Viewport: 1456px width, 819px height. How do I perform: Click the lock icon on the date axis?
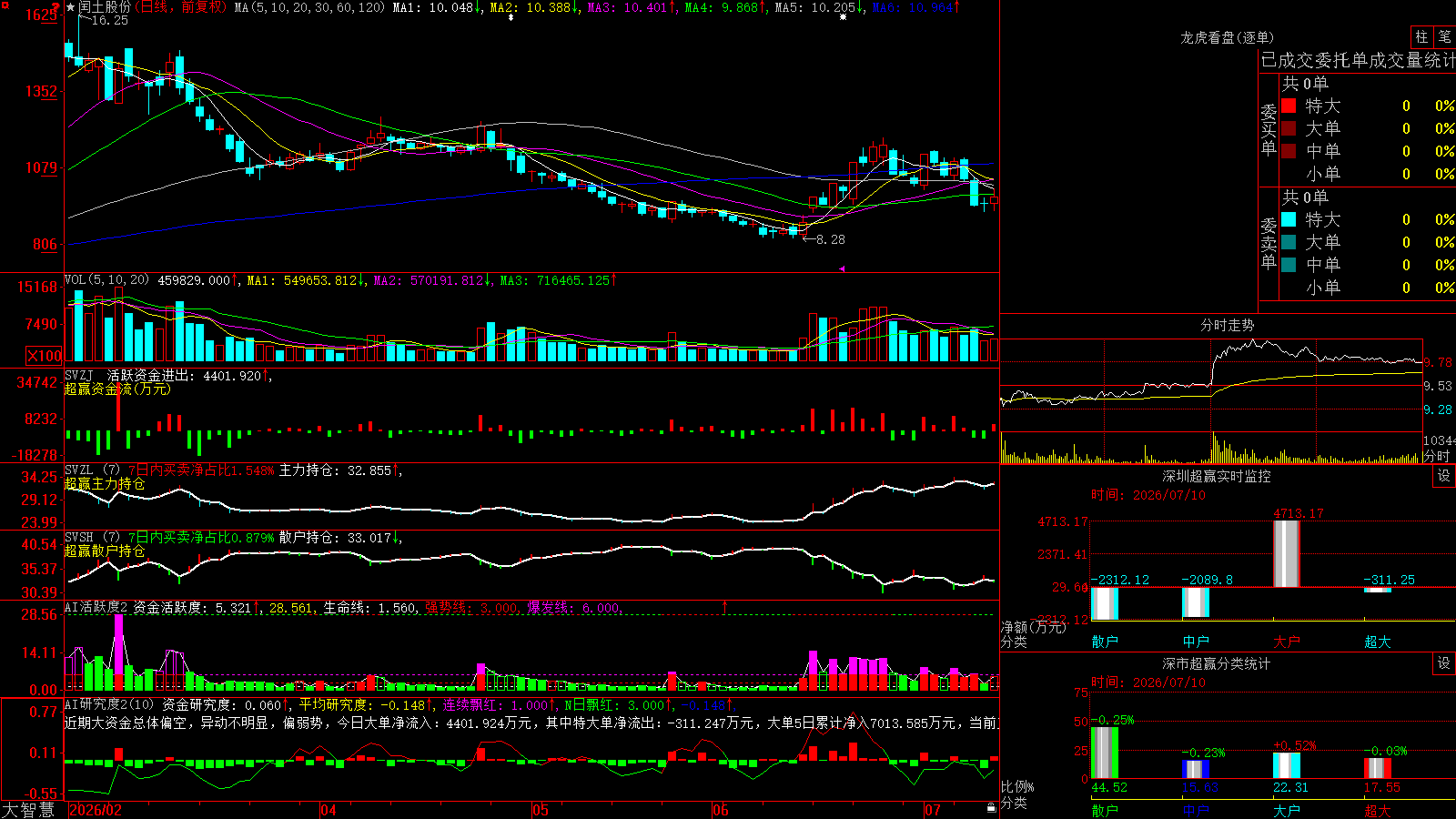(x=992, y=808)
